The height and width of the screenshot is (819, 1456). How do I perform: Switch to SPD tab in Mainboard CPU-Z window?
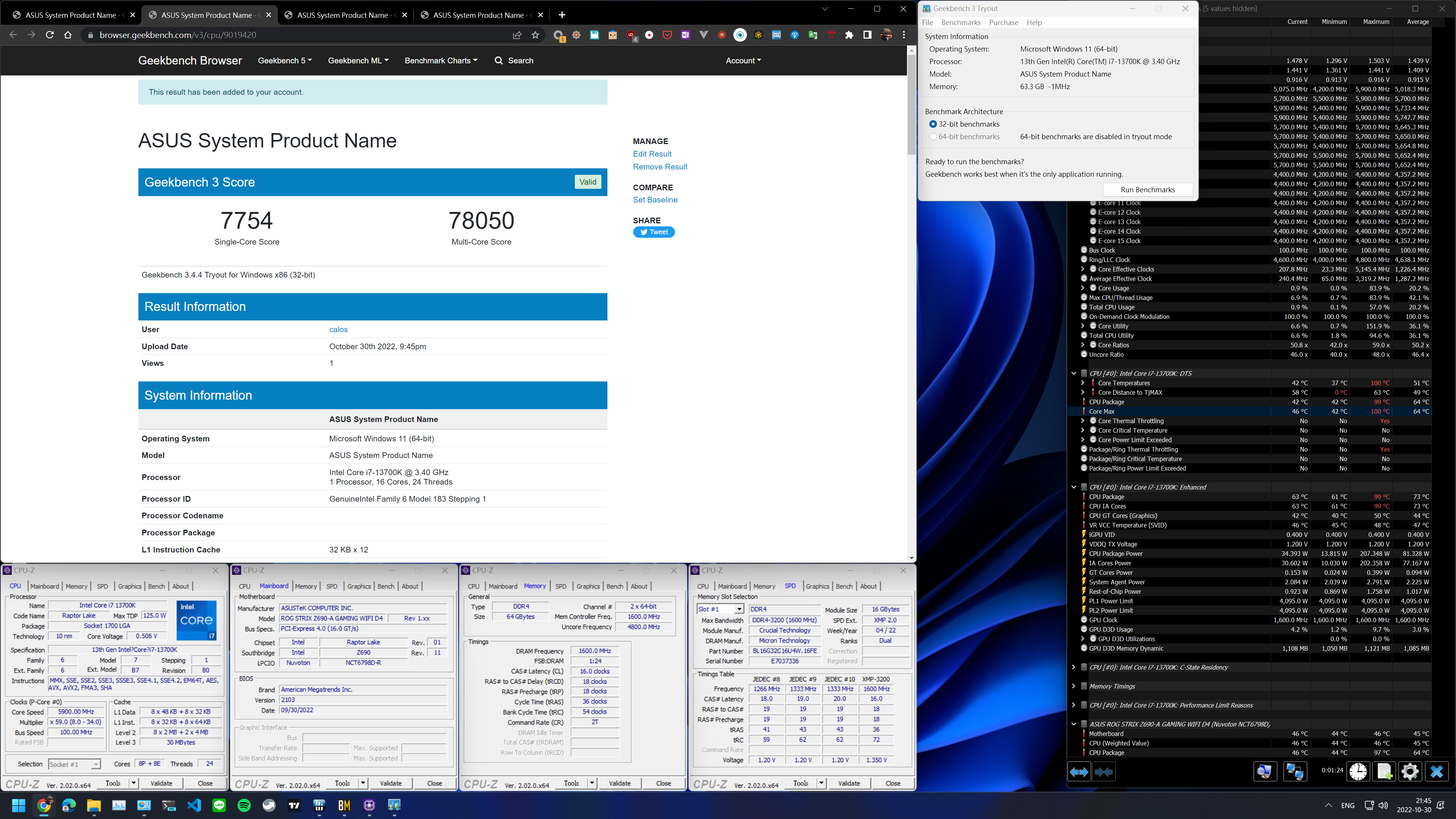click(x=332, y=586)
